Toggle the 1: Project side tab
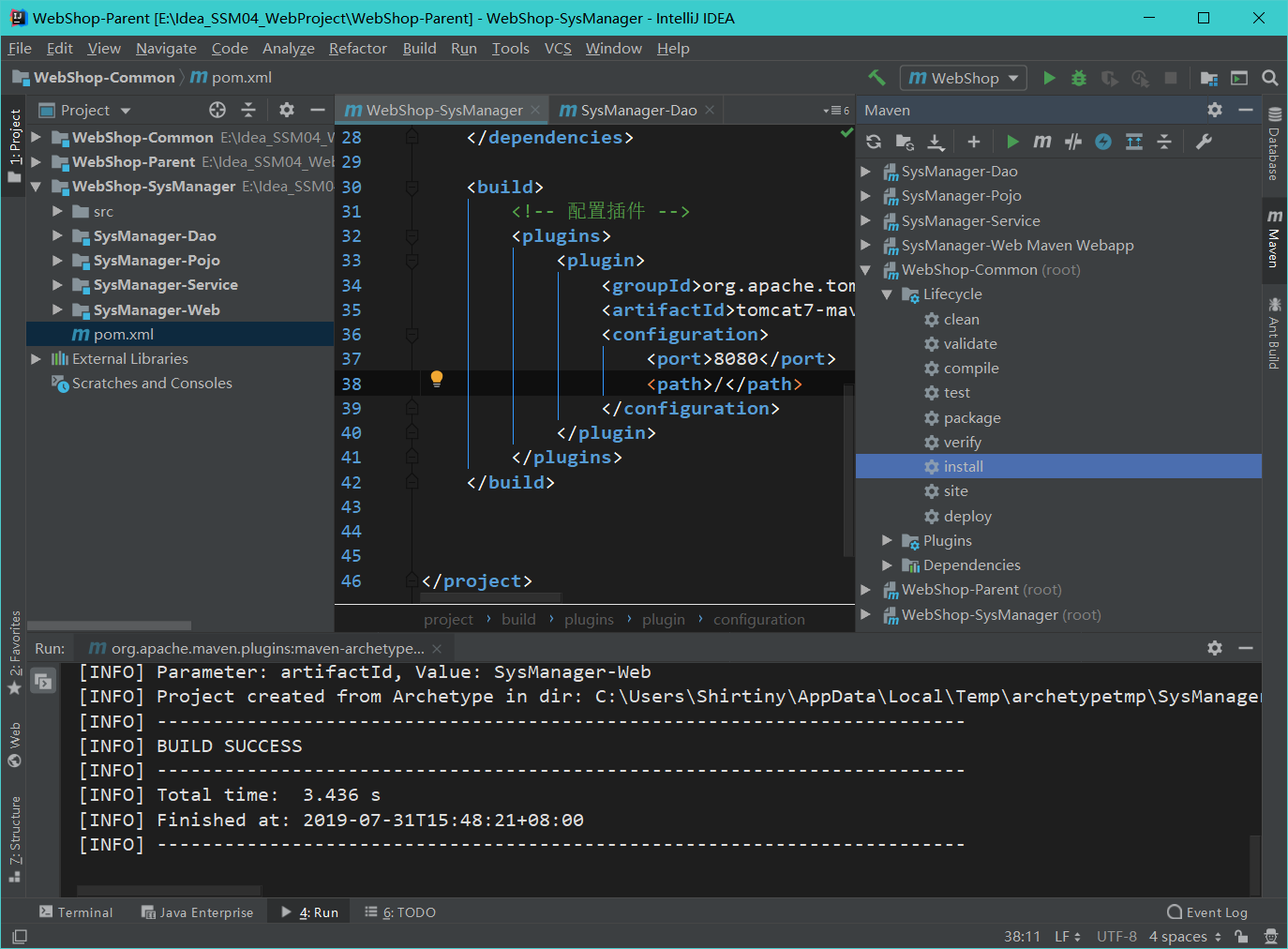 (14, 145)
